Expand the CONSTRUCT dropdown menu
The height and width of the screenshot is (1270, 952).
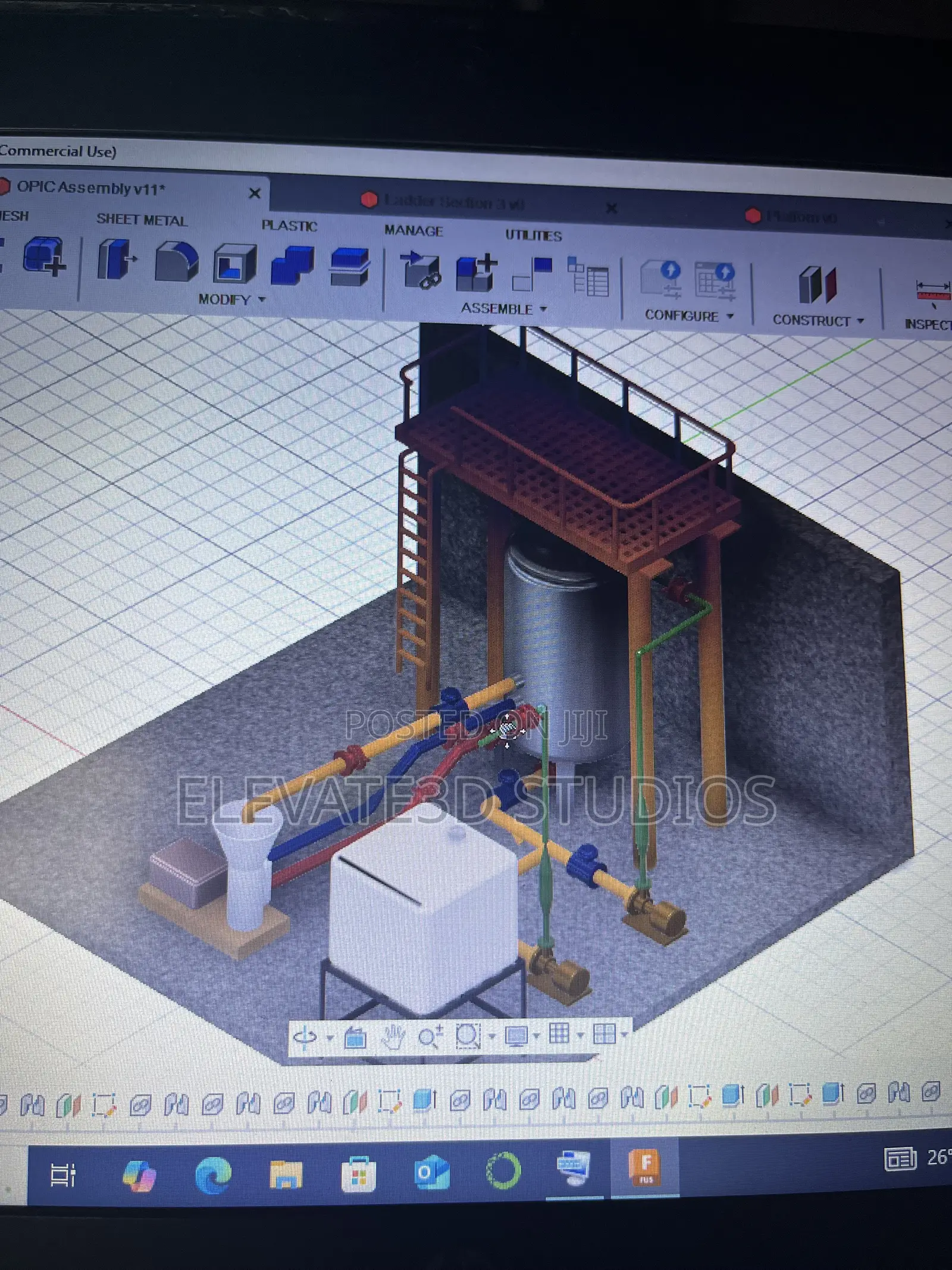point(818,320)
